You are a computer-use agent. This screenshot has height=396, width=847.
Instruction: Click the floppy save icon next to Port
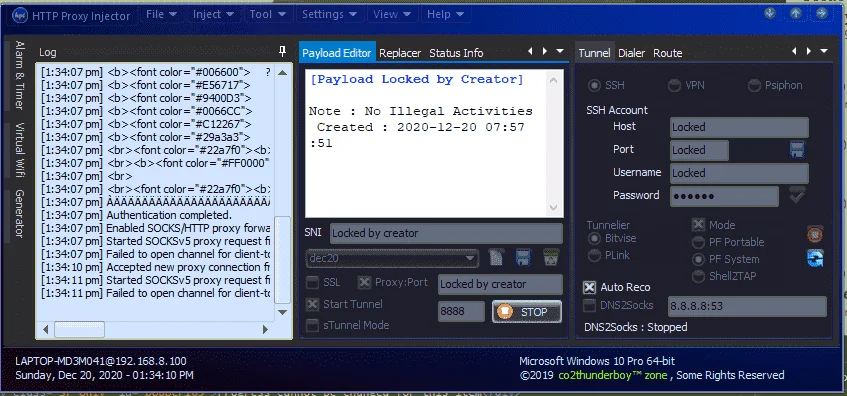pyautogui.click(x=797, y=150)
